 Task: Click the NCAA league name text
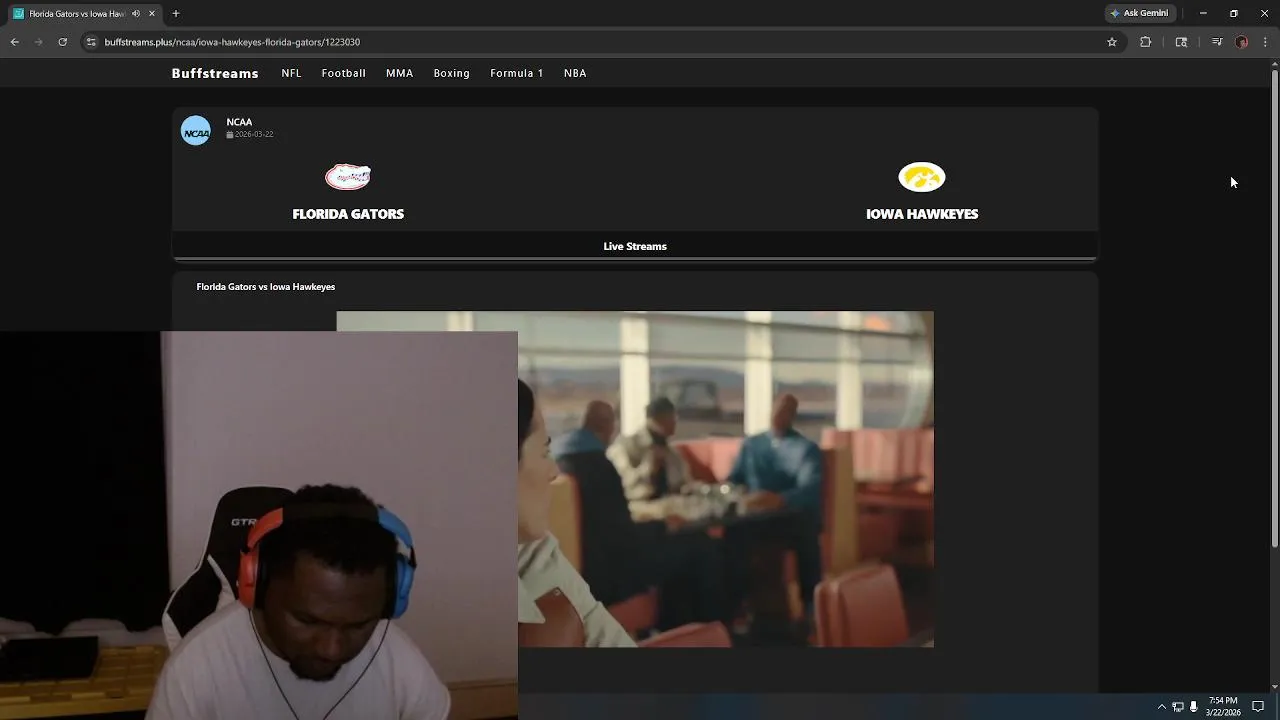point(239,122)
